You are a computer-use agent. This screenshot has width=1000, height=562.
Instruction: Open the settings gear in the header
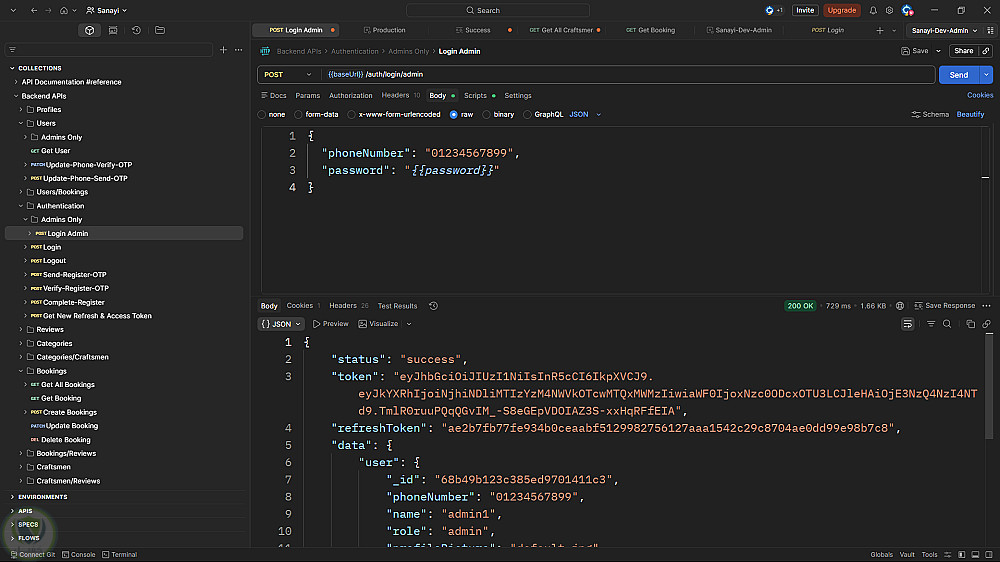click(x=889, y=10)
